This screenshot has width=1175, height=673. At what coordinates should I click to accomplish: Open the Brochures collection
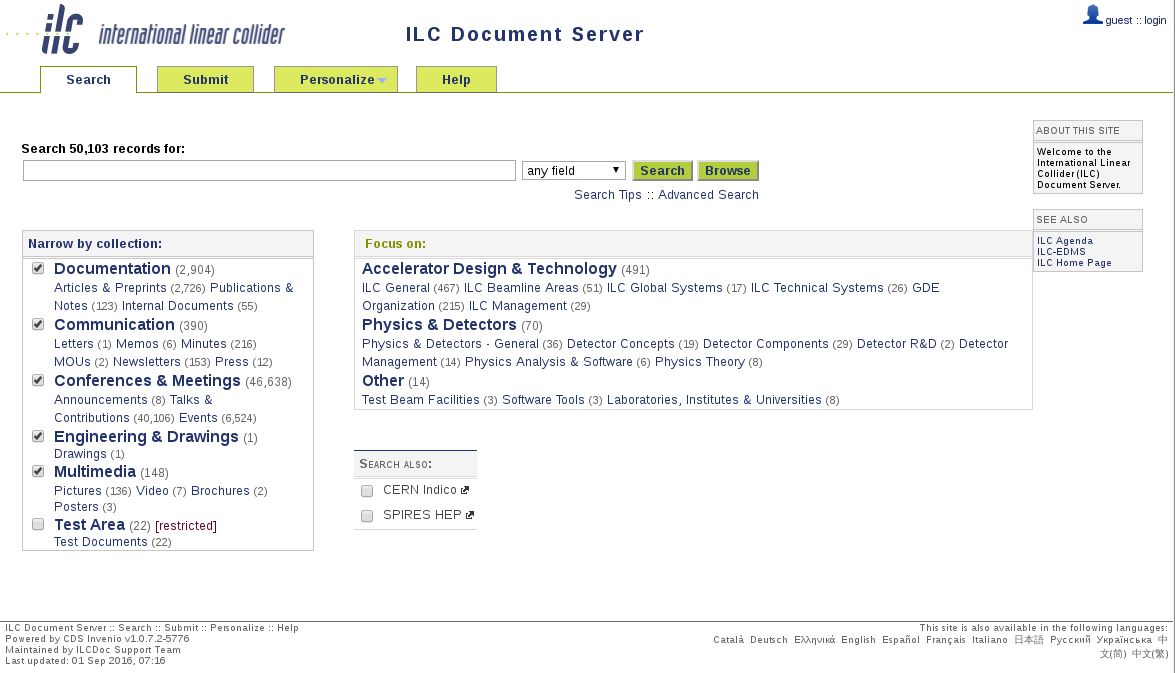point(220,491)
